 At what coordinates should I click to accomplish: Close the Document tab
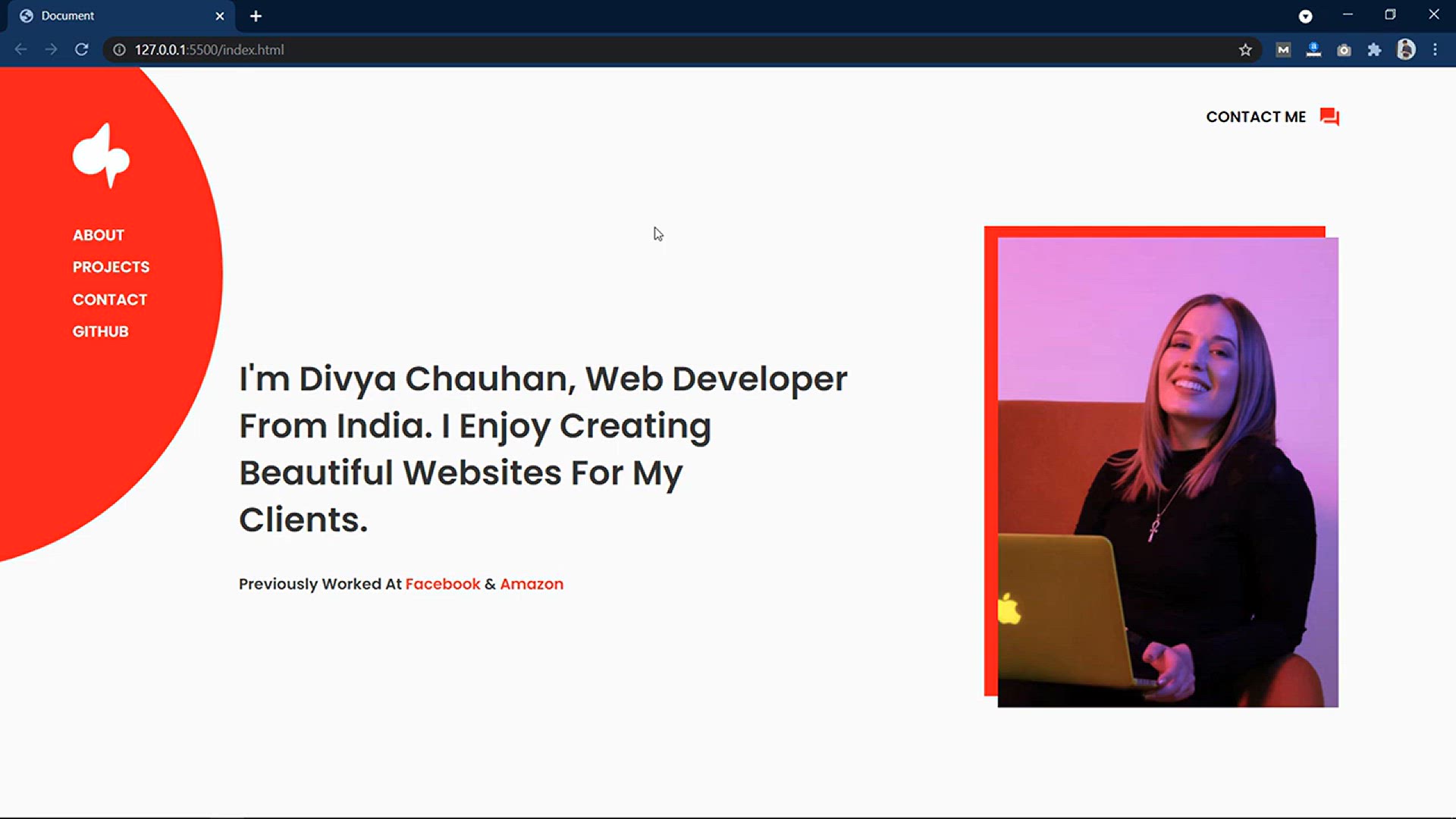pyautogui.click(x=220, y=16)
